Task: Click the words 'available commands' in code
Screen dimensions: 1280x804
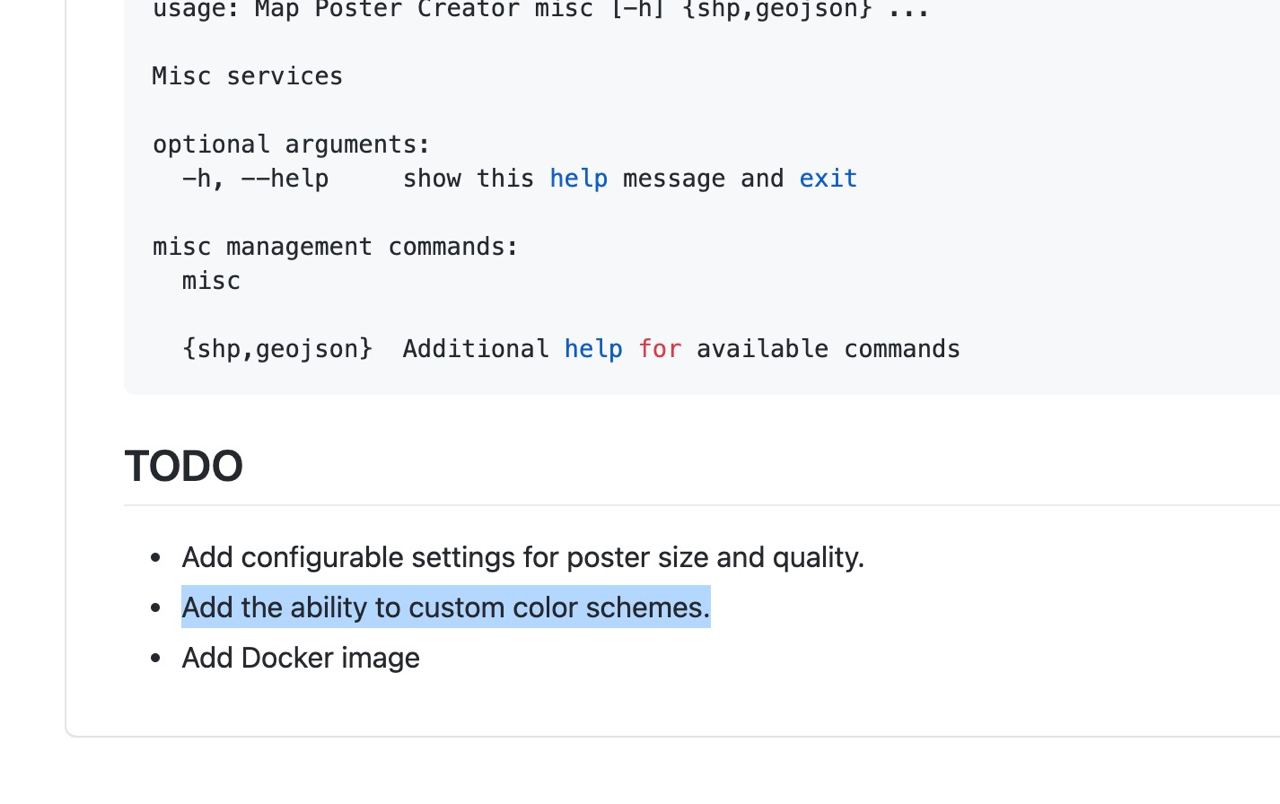Action: [828, 349]
